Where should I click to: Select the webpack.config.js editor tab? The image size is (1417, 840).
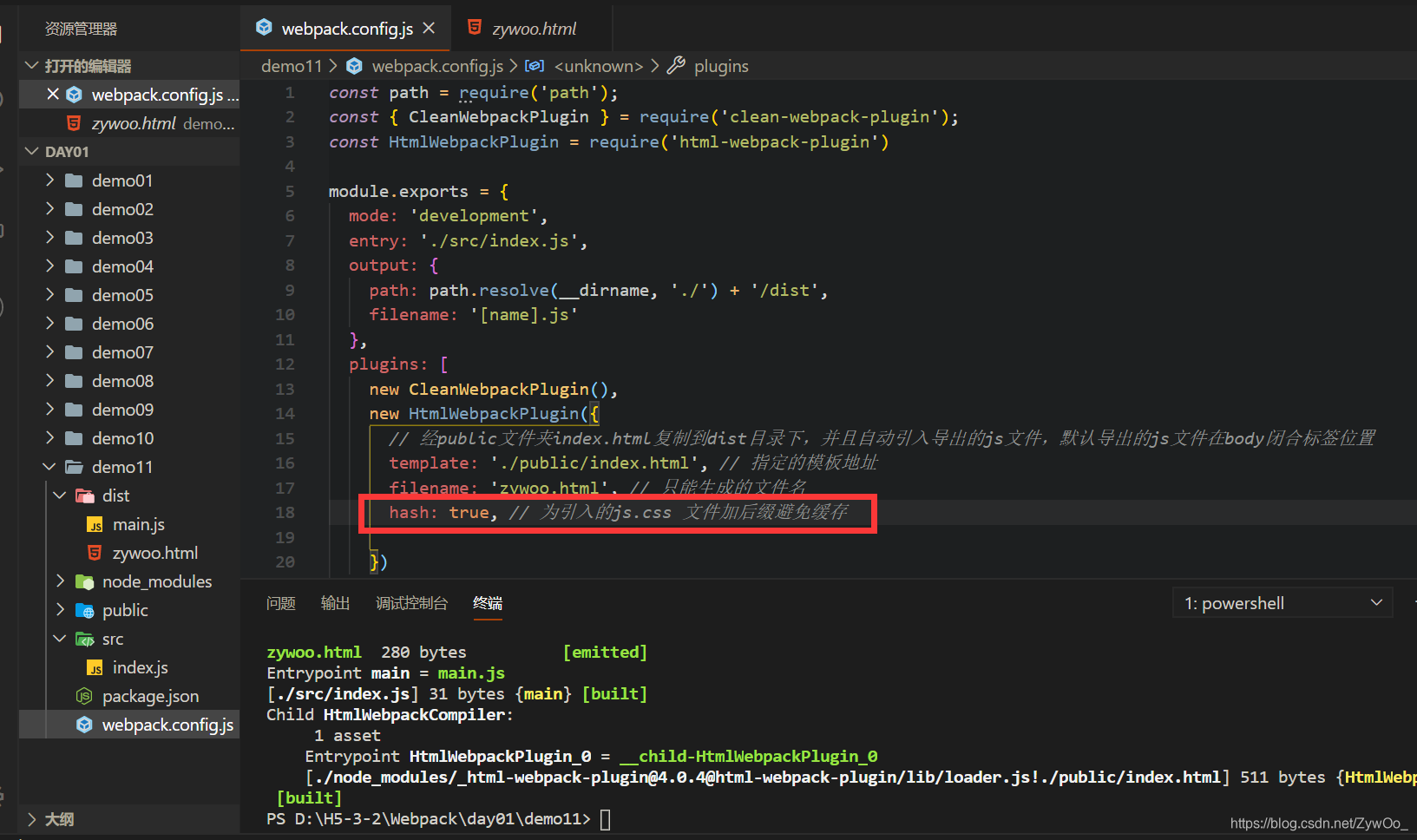346,29
